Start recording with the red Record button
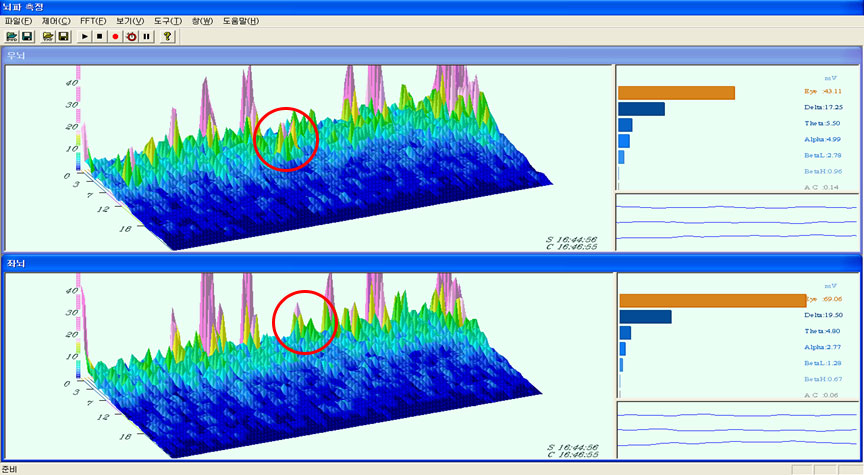Viewport: 864px width, 475px height. click(115, 36)
